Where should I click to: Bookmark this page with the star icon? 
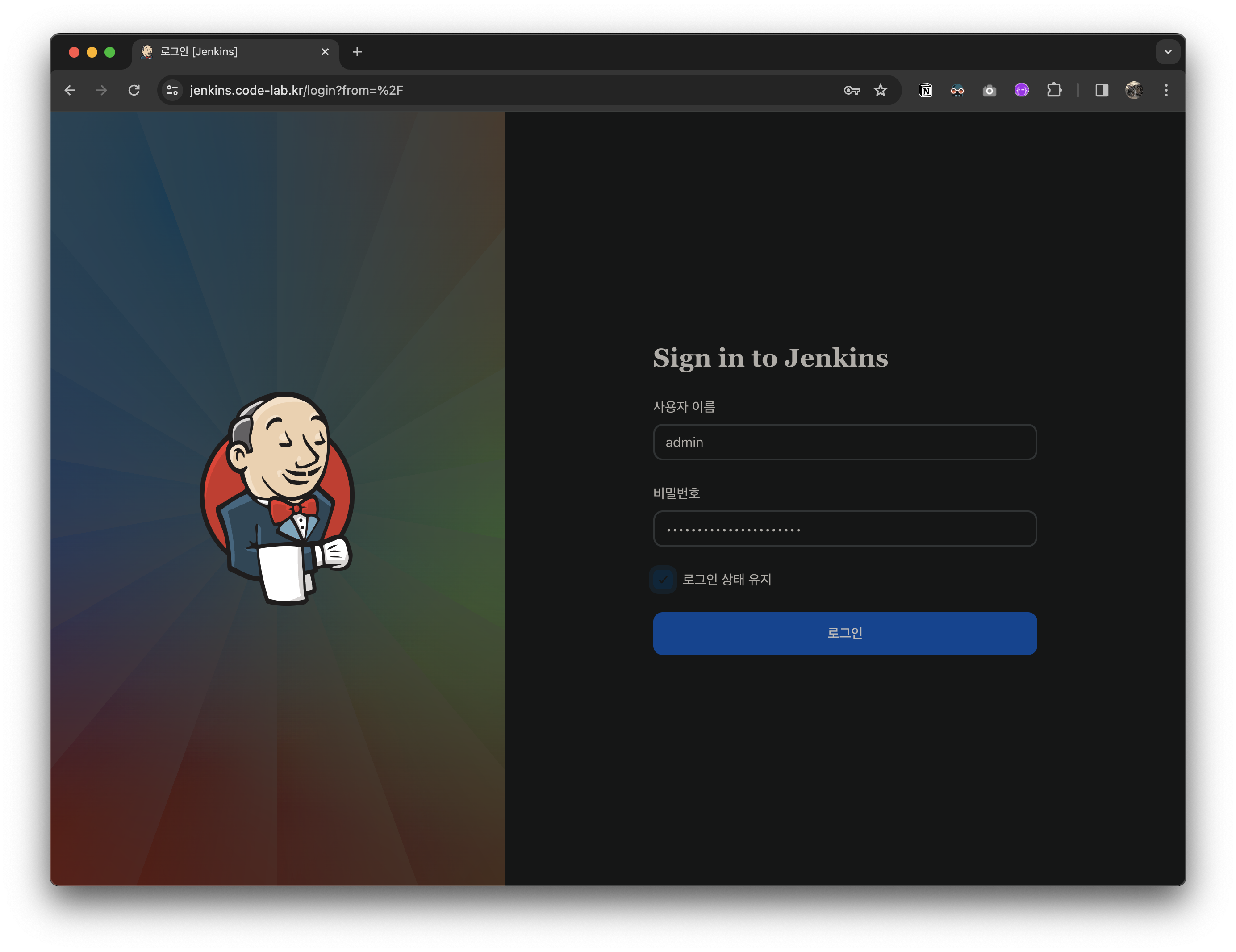point(880,91)
